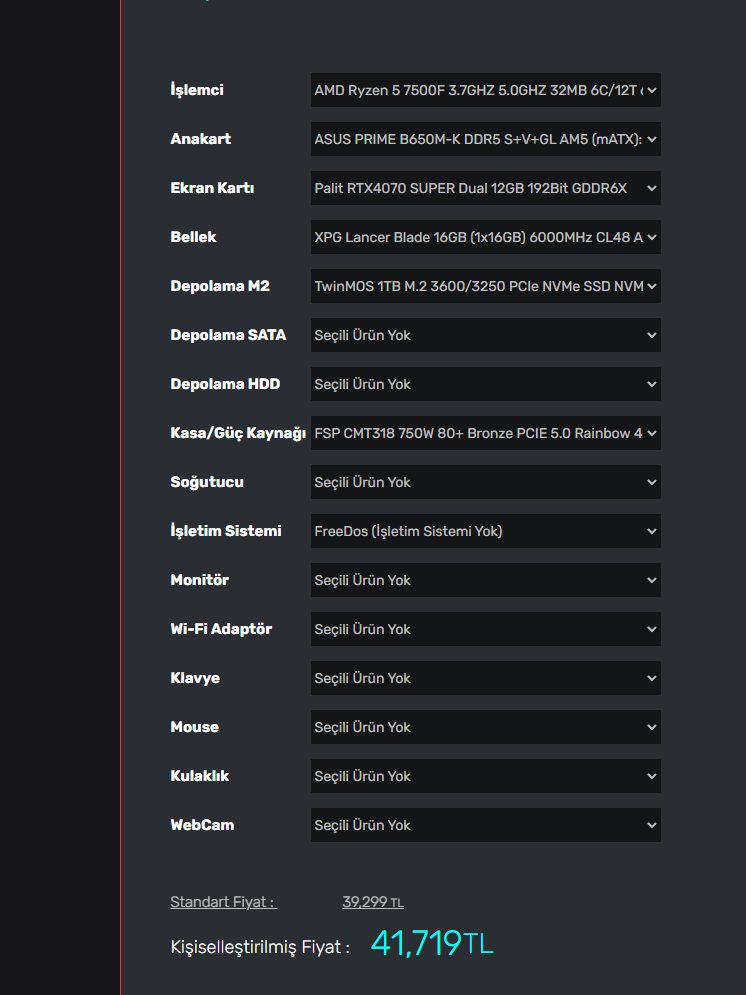746x995 pixels.
Task: Click the Kişiselleştirilmiş Fiyat label
Action: (x=260, y=947)
